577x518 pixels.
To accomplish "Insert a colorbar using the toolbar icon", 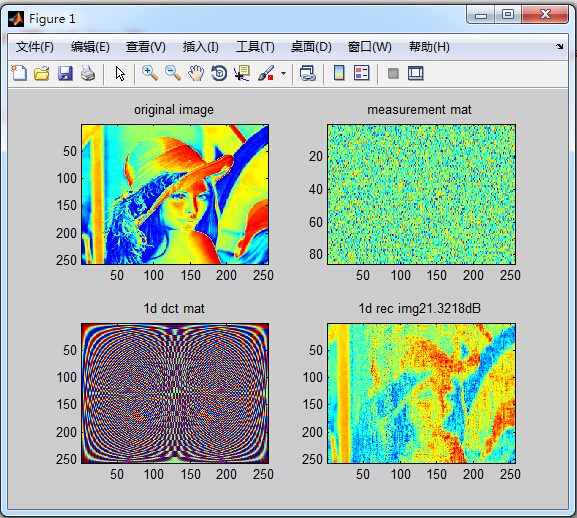I will [x=339, y=73].
